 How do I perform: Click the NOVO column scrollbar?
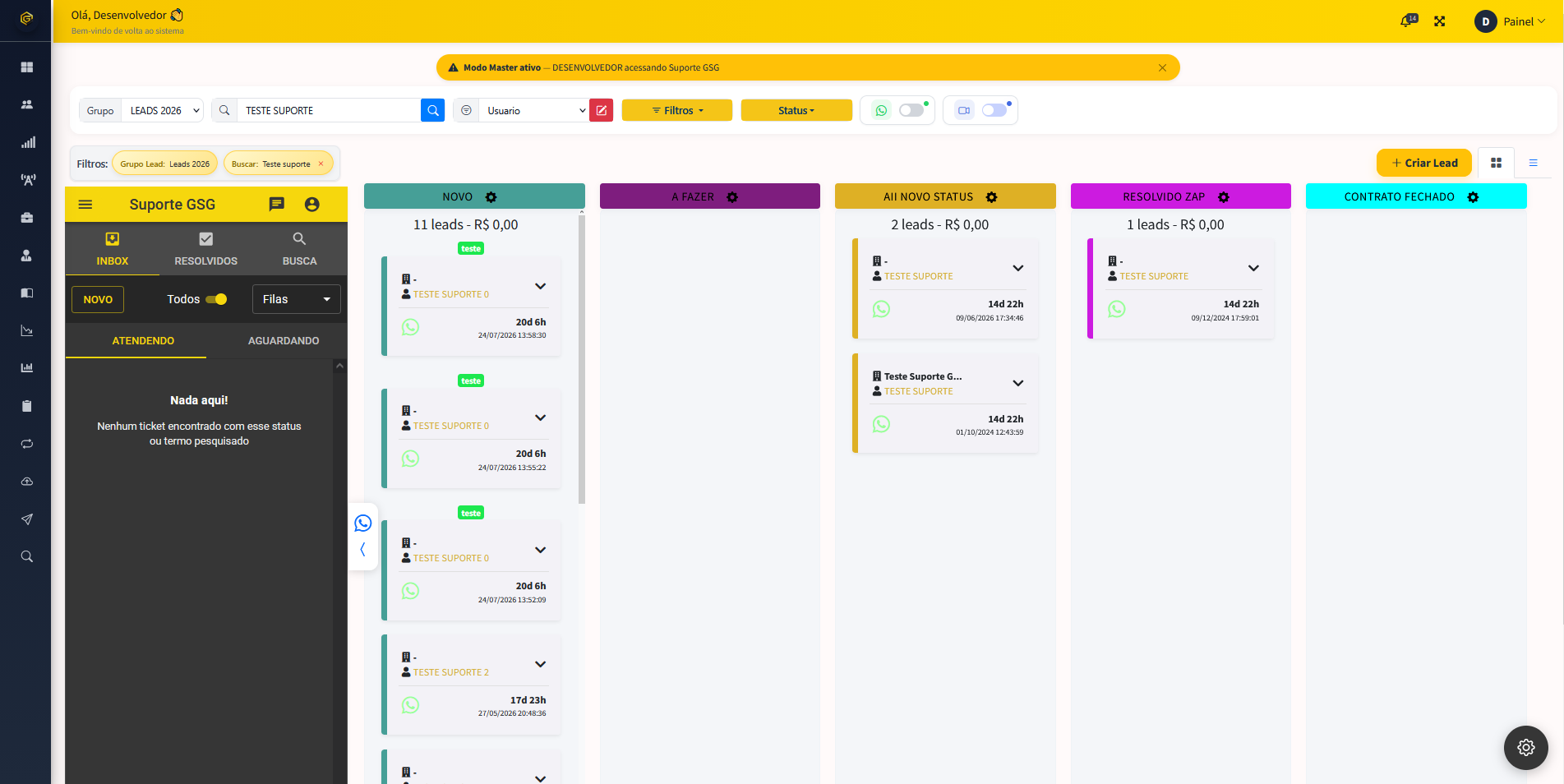click(x=582, y=358)
